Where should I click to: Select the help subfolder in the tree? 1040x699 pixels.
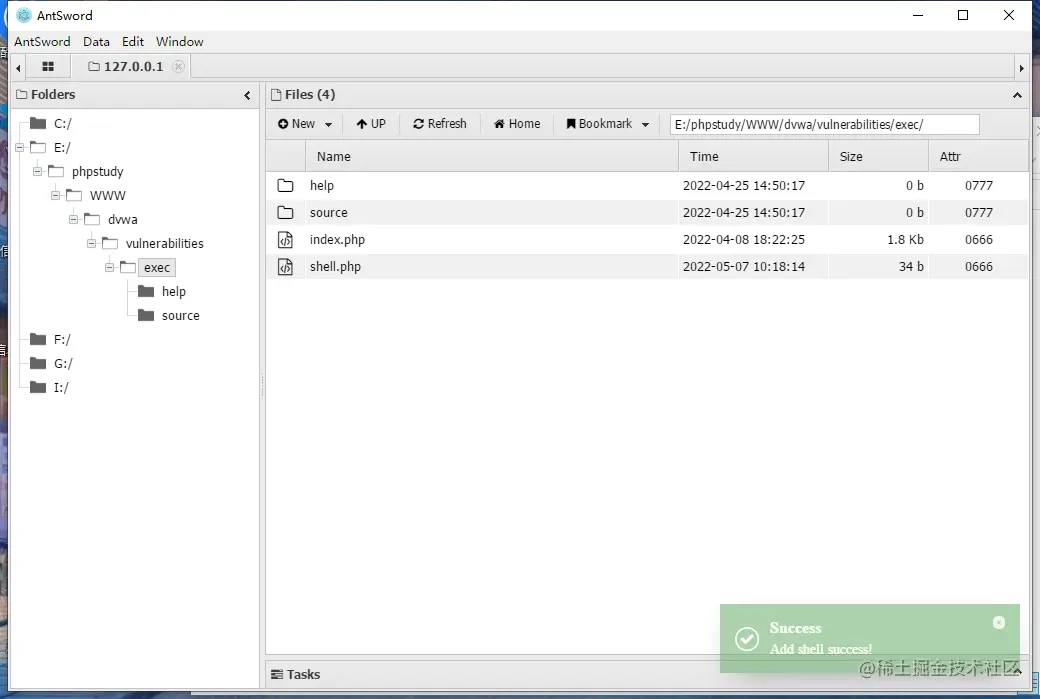pos(174,291)
